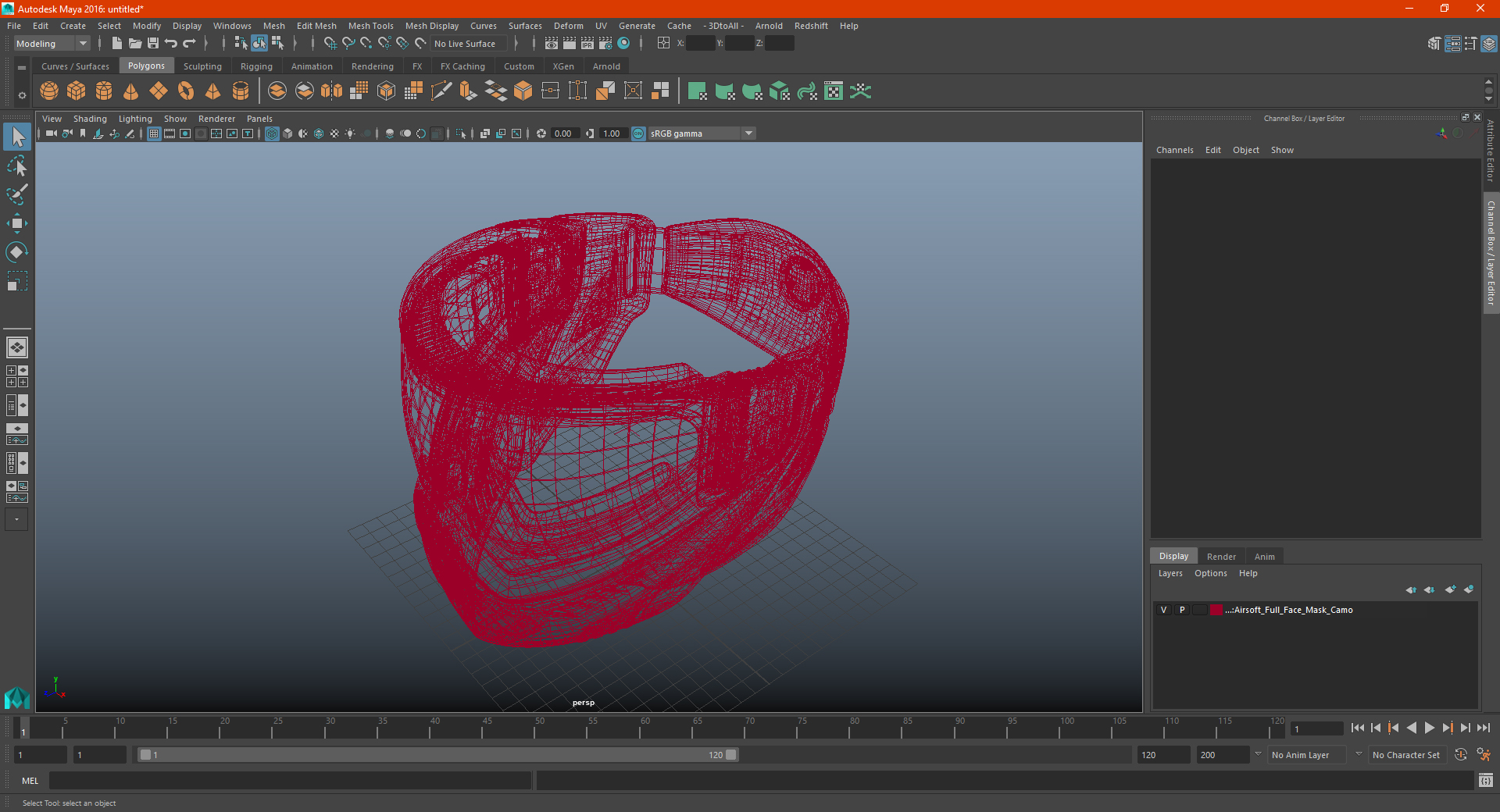Open the Channels menu in Channel Box
1500x812 pixels.
pyautogui.click(x=1174, y=150)
